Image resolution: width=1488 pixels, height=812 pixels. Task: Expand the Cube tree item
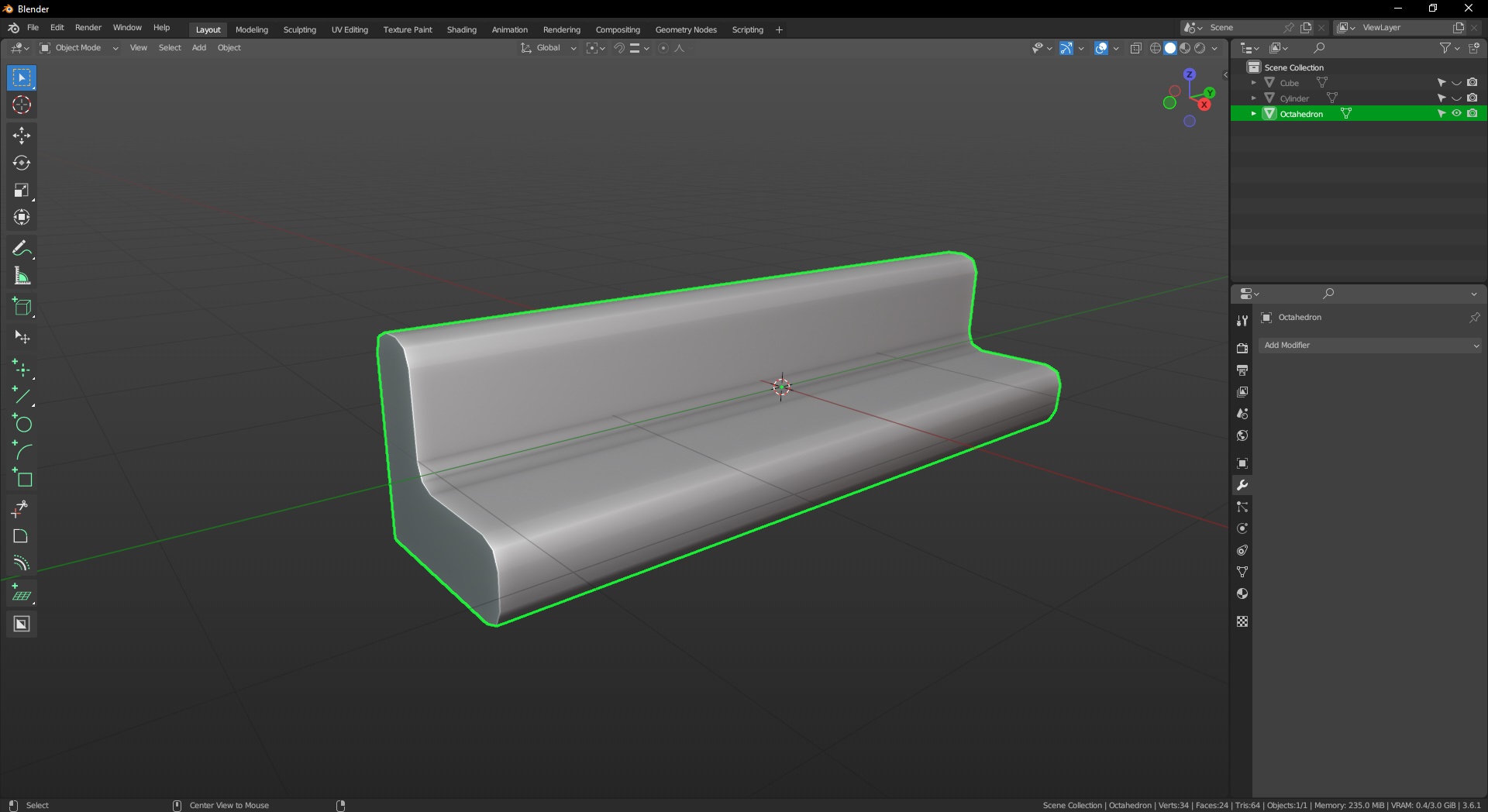[1253, 83]
